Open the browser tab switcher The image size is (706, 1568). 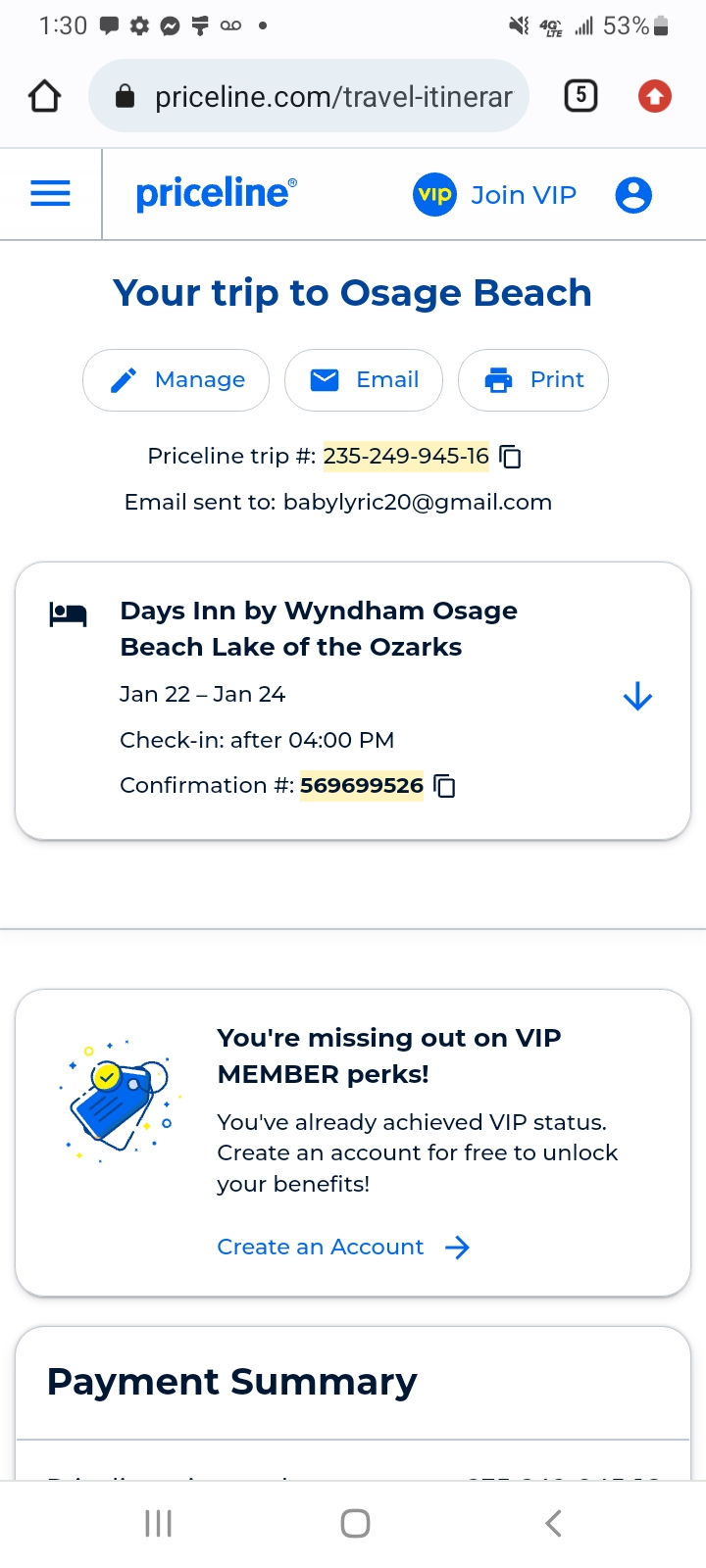[580, 96]
